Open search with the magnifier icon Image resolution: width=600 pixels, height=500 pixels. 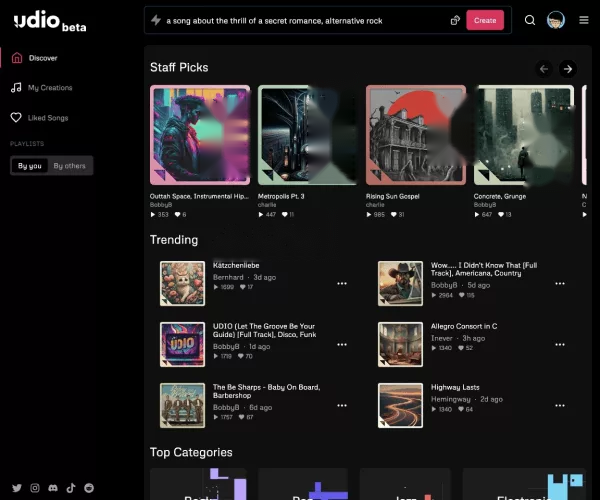point(530,20)
